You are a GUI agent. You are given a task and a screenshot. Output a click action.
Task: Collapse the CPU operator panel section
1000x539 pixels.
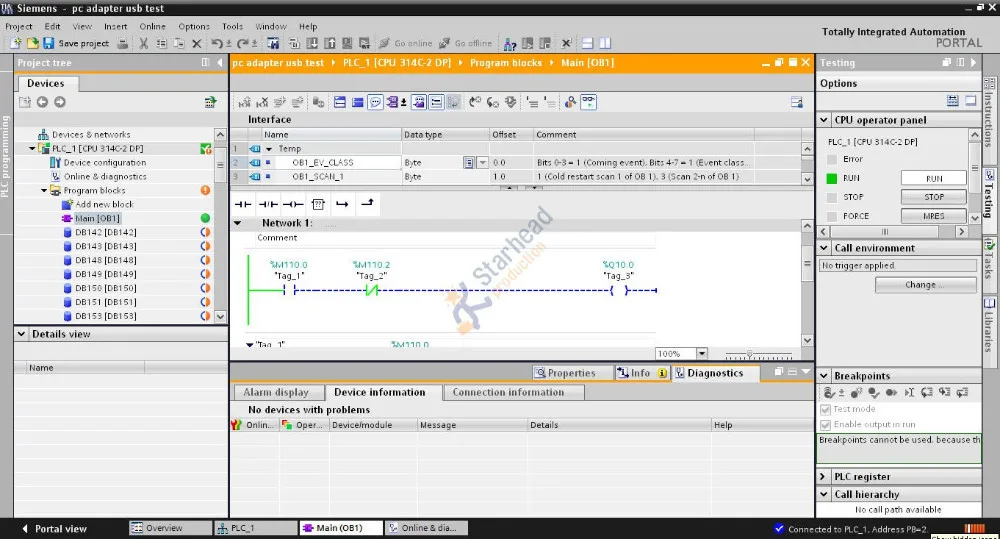[x=824, y=120]
